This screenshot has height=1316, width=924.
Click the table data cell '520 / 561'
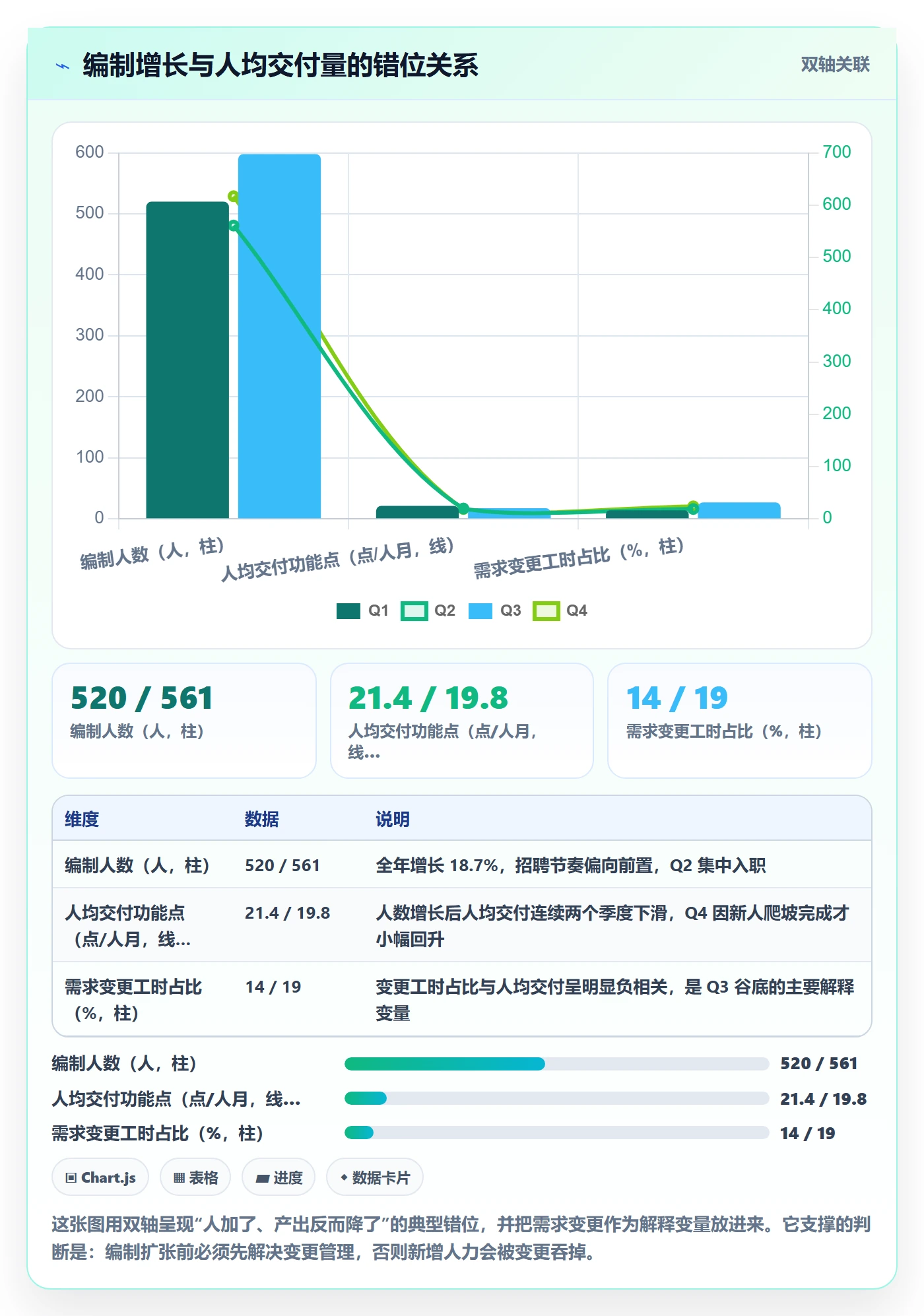click(x=282, y=865)
